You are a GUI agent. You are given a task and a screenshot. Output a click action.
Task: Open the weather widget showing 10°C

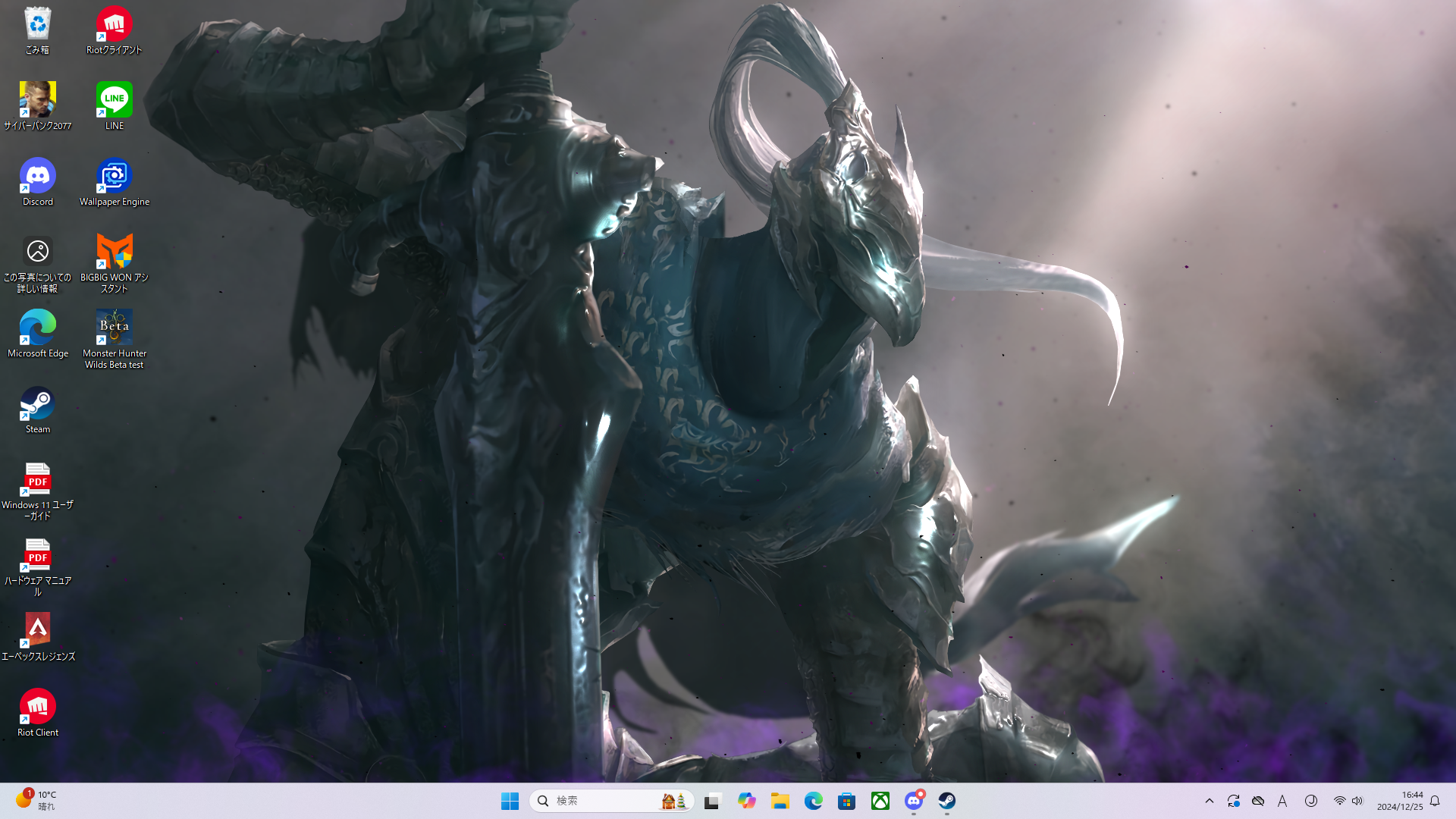[36, 801]
